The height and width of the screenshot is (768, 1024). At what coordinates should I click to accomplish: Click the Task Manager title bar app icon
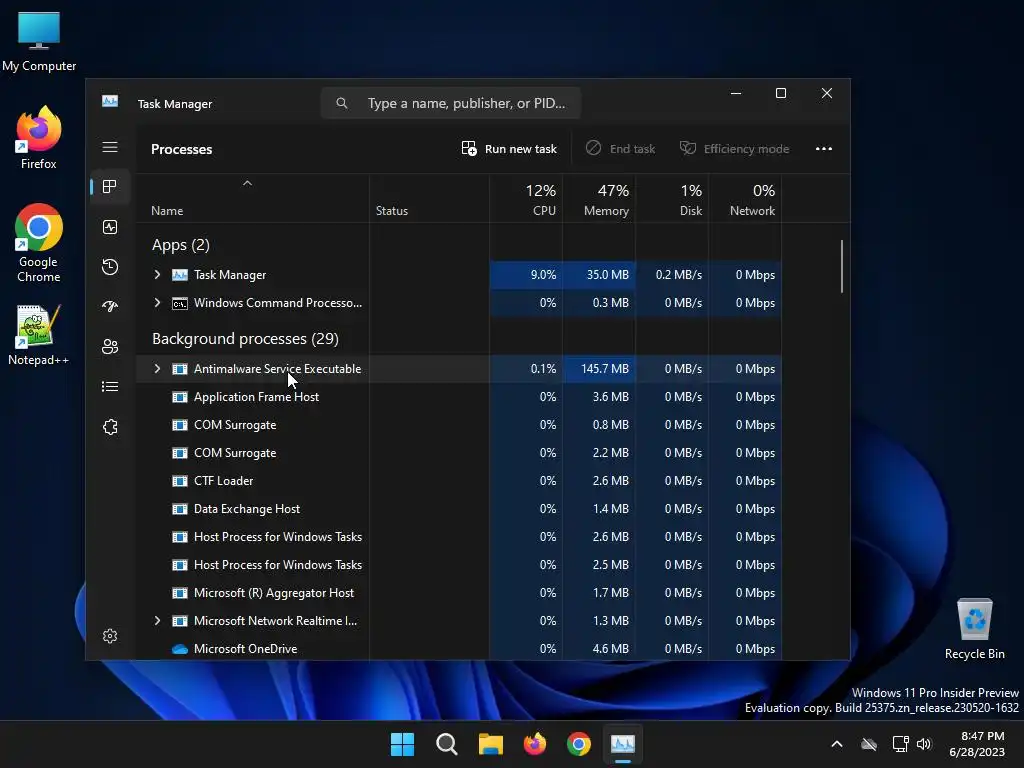pos(110,101)
